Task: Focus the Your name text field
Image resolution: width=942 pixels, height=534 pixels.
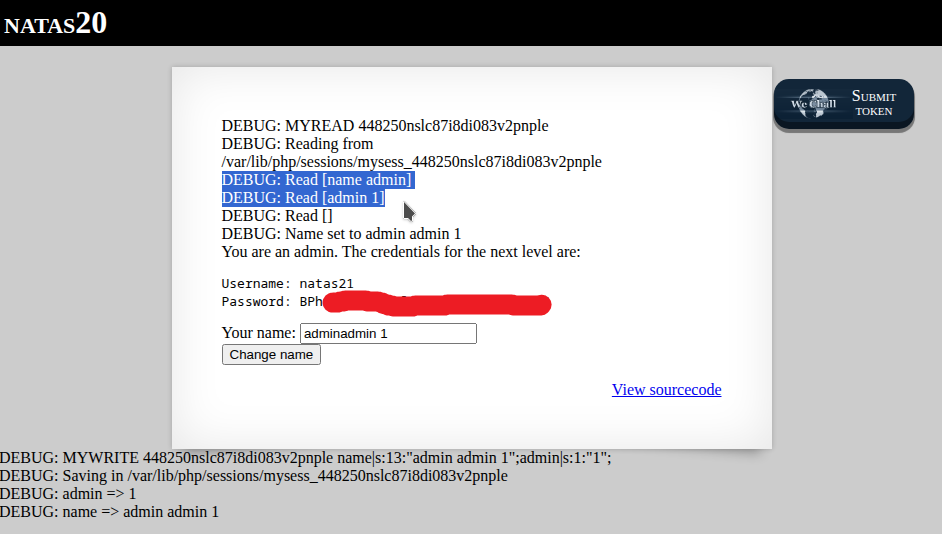Action: [x=388, y=334]
